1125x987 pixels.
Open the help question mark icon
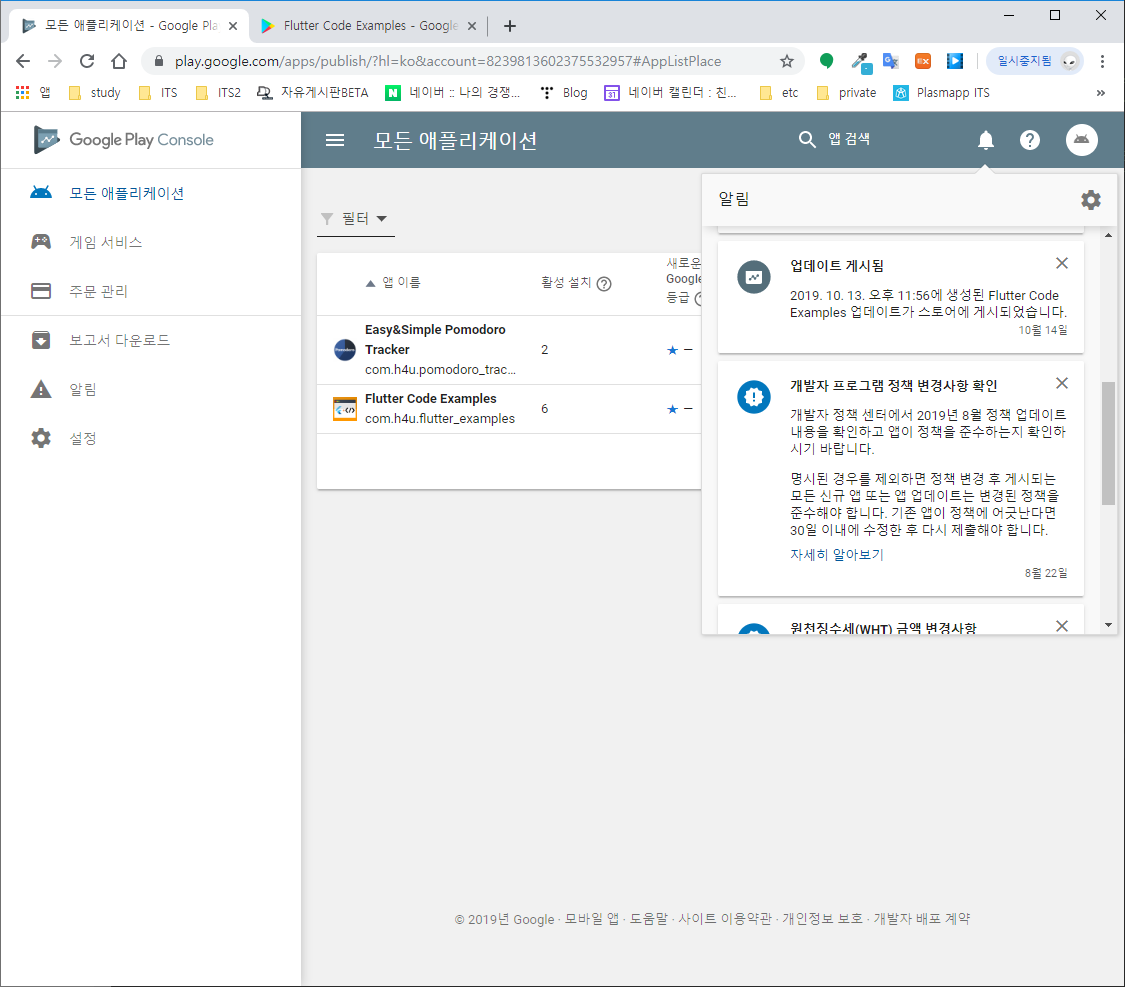click(1030, 140)
